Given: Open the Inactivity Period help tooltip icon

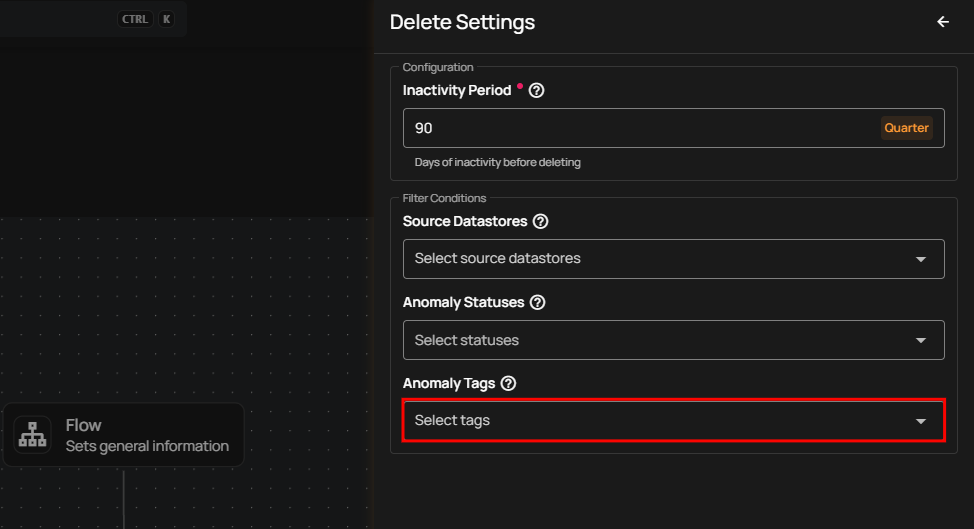Looking at the screenshot, I should point(536,90).
